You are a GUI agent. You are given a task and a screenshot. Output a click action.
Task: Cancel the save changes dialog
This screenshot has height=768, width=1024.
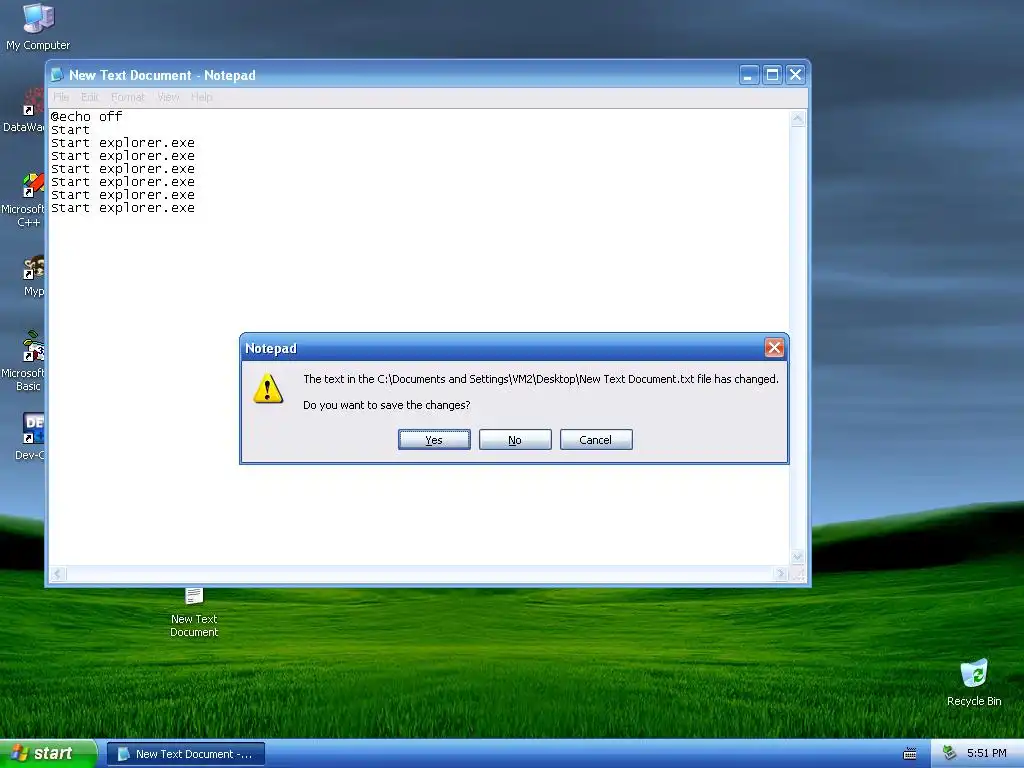(596, 440)
